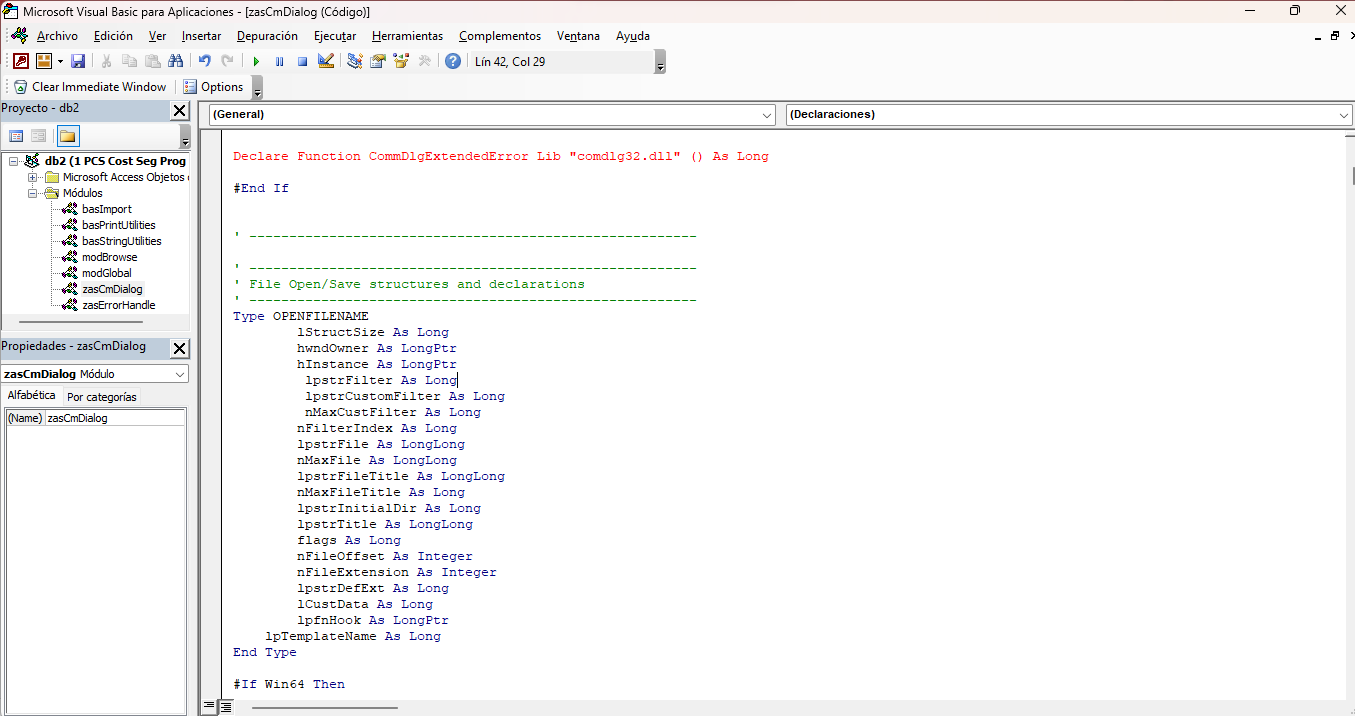Click the View Microsoft Access icon
Viewport: 1355px width, 716px height.
click(20, 61)
